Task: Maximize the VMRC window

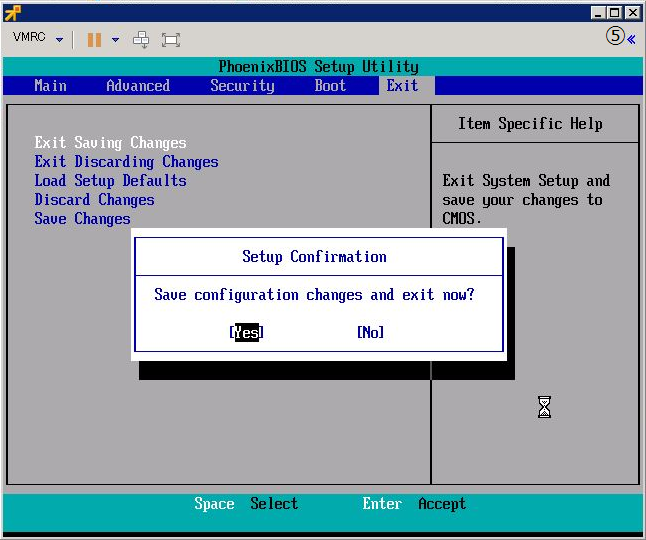Action: point(615,12)
